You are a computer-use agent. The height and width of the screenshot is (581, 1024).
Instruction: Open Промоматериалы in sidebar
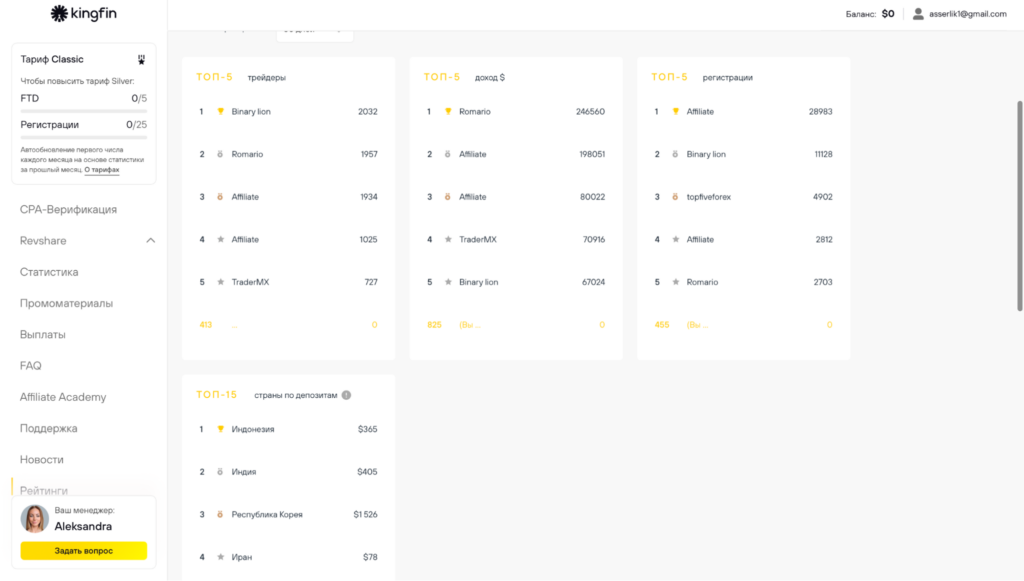click(x=66, y=304)
